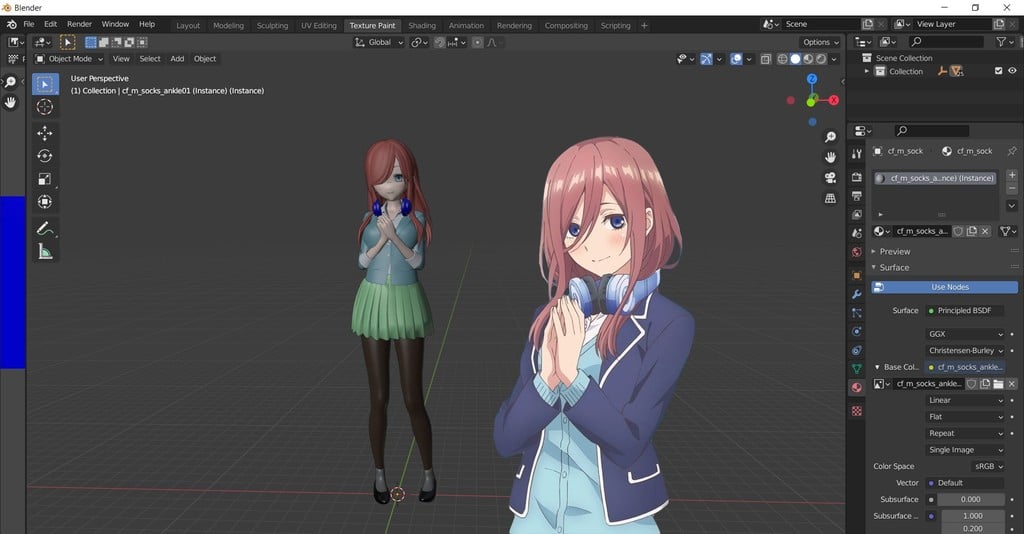1024x534 pixels.
Task: Toggle X-ray display in viewport header
Action: coord(765,59)
